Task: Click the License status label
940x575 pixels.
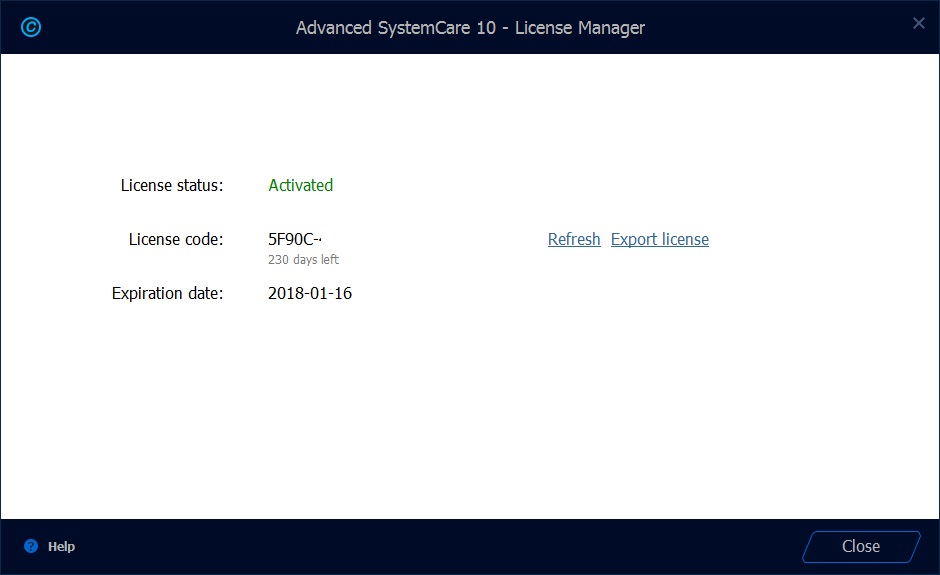Action: (x=172, y=185)
